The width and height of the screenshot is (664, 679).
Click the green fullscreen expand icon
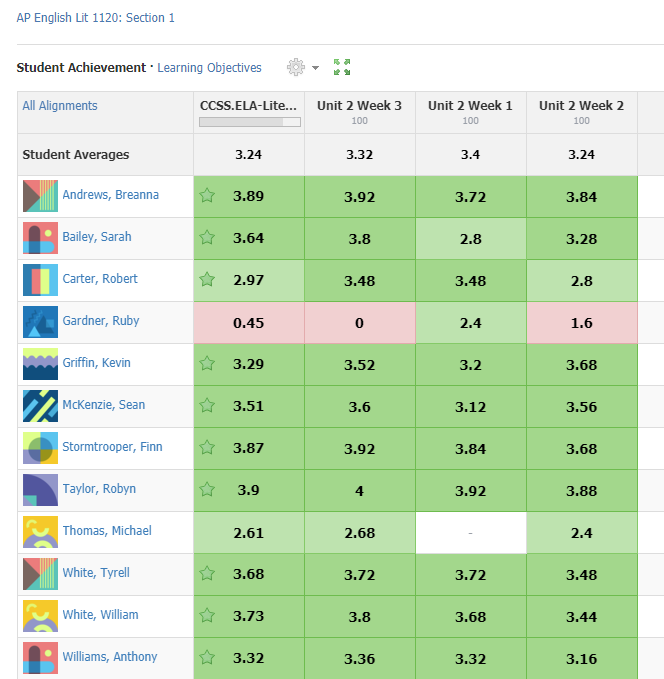click(342, 67)
